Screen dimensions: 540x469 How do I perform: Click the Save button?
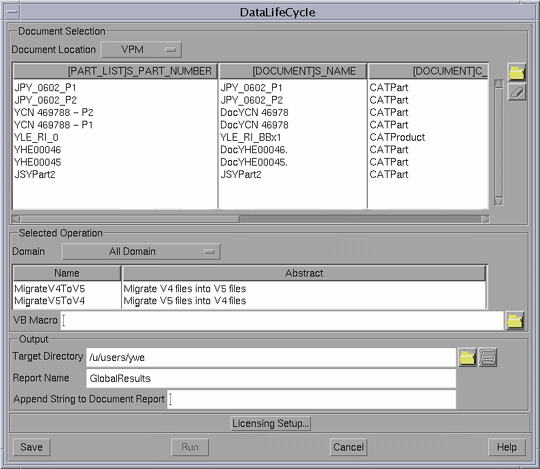(32, 447)
